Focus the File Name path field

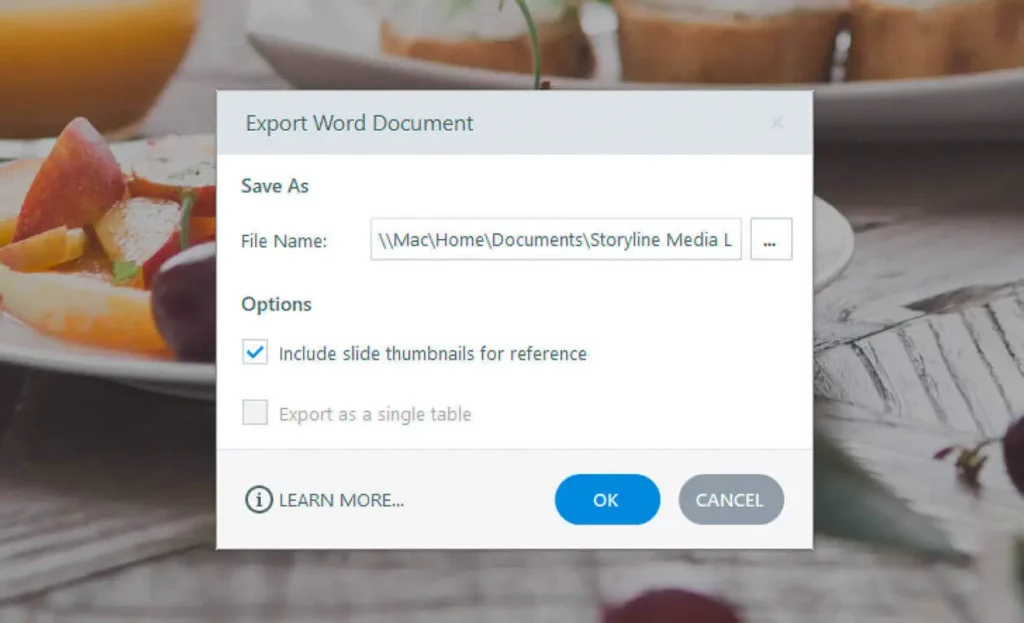[555, 240]
